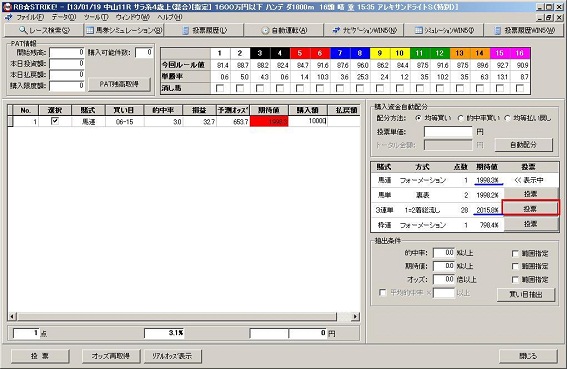
Task: Click 投票 button in 馬単 row
Action: tap(530, 195)
